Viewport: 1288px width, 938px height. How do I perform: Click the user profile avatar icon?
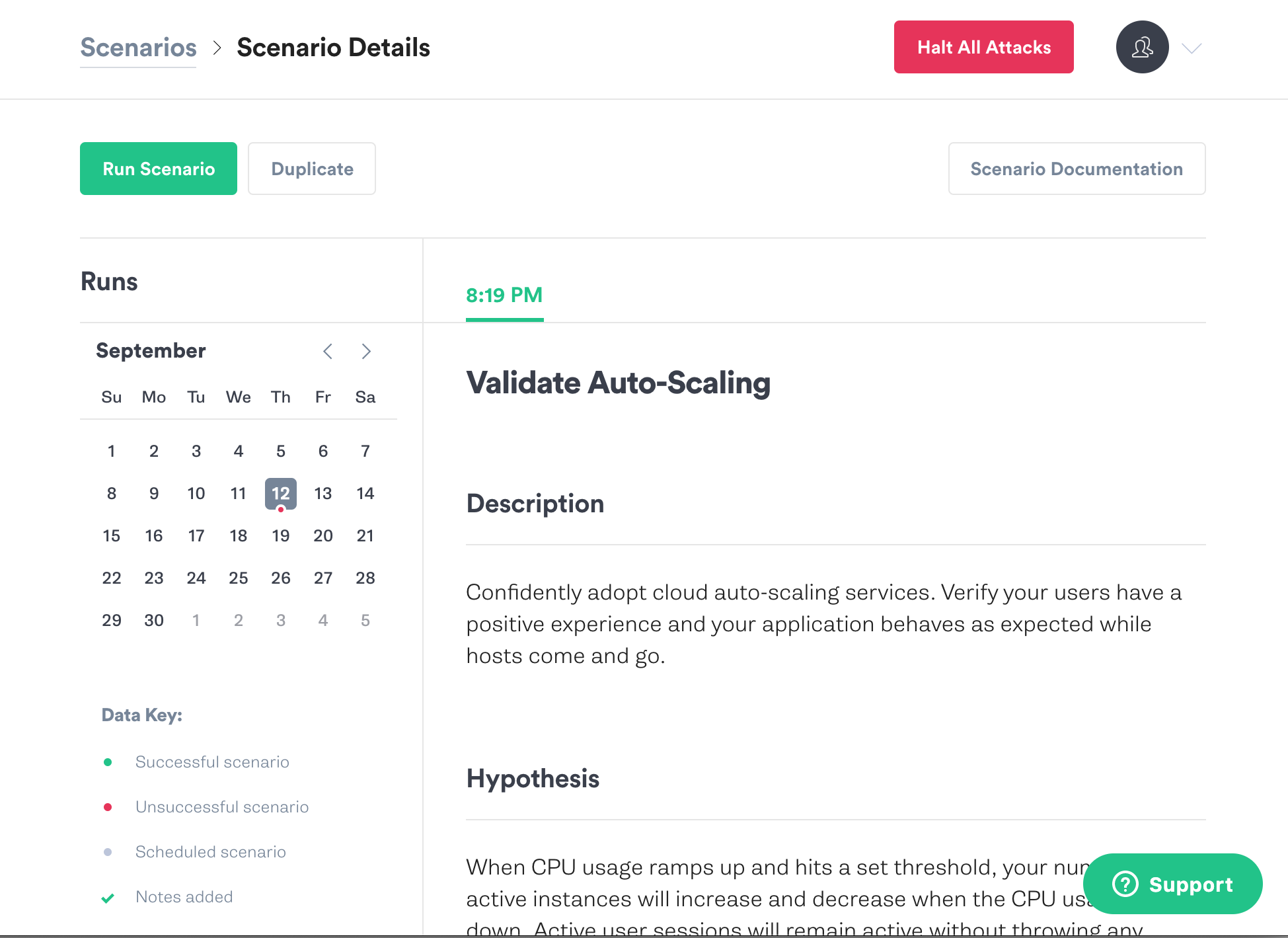pos(1142,47)
